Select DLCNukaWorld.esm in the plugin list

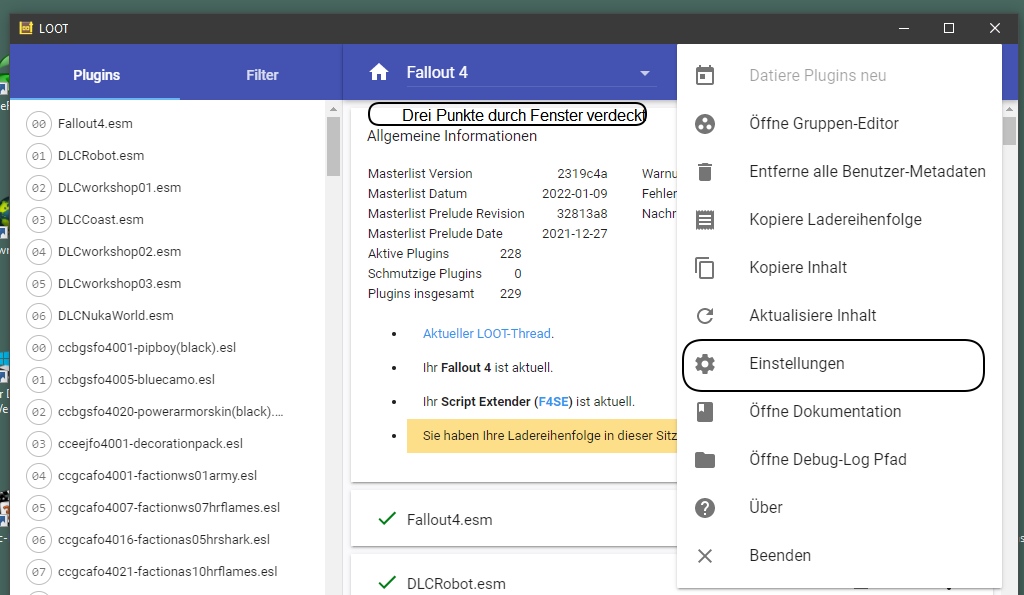pos(115,316)
